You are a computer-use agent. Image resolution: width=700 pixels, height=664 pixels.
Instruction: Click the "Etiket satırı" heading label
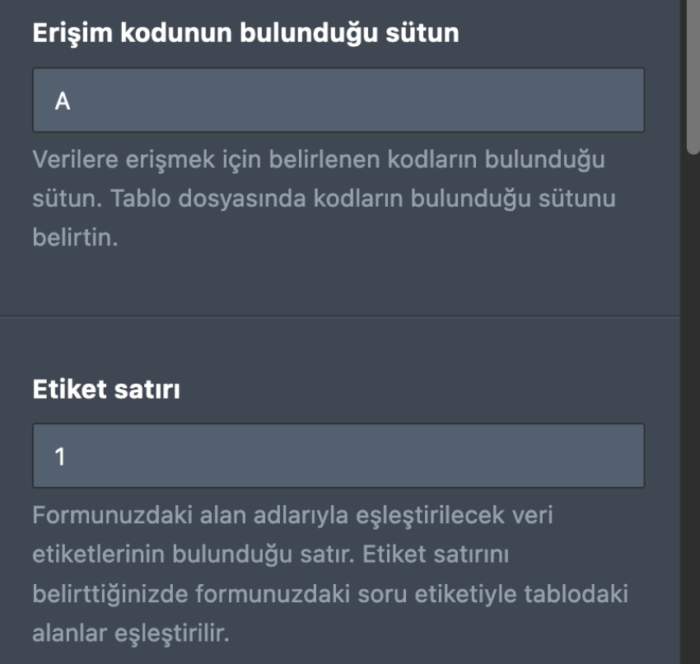point(107,388)
